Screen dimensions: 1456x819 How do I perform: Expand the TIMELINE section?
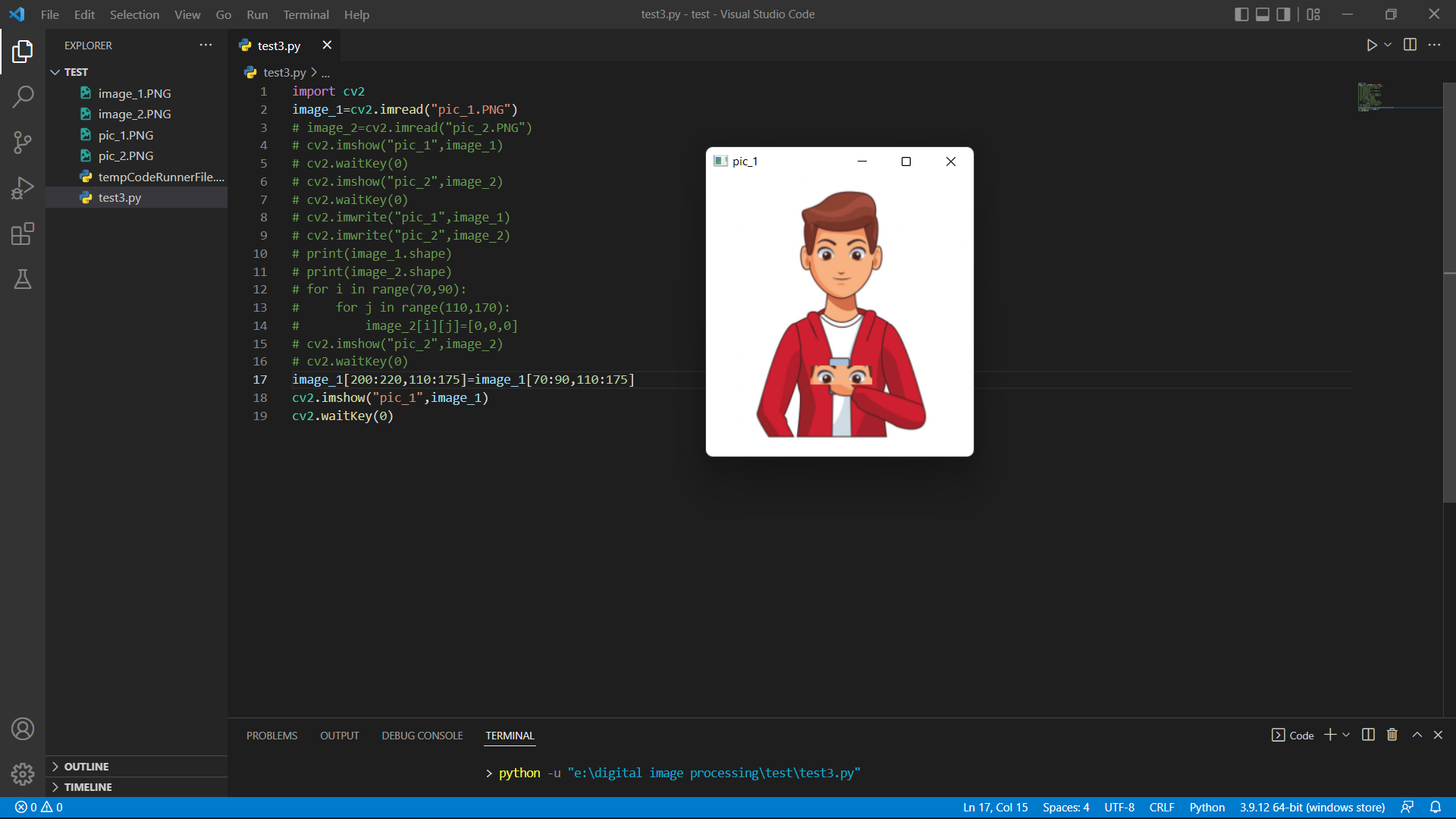[136, 787]
